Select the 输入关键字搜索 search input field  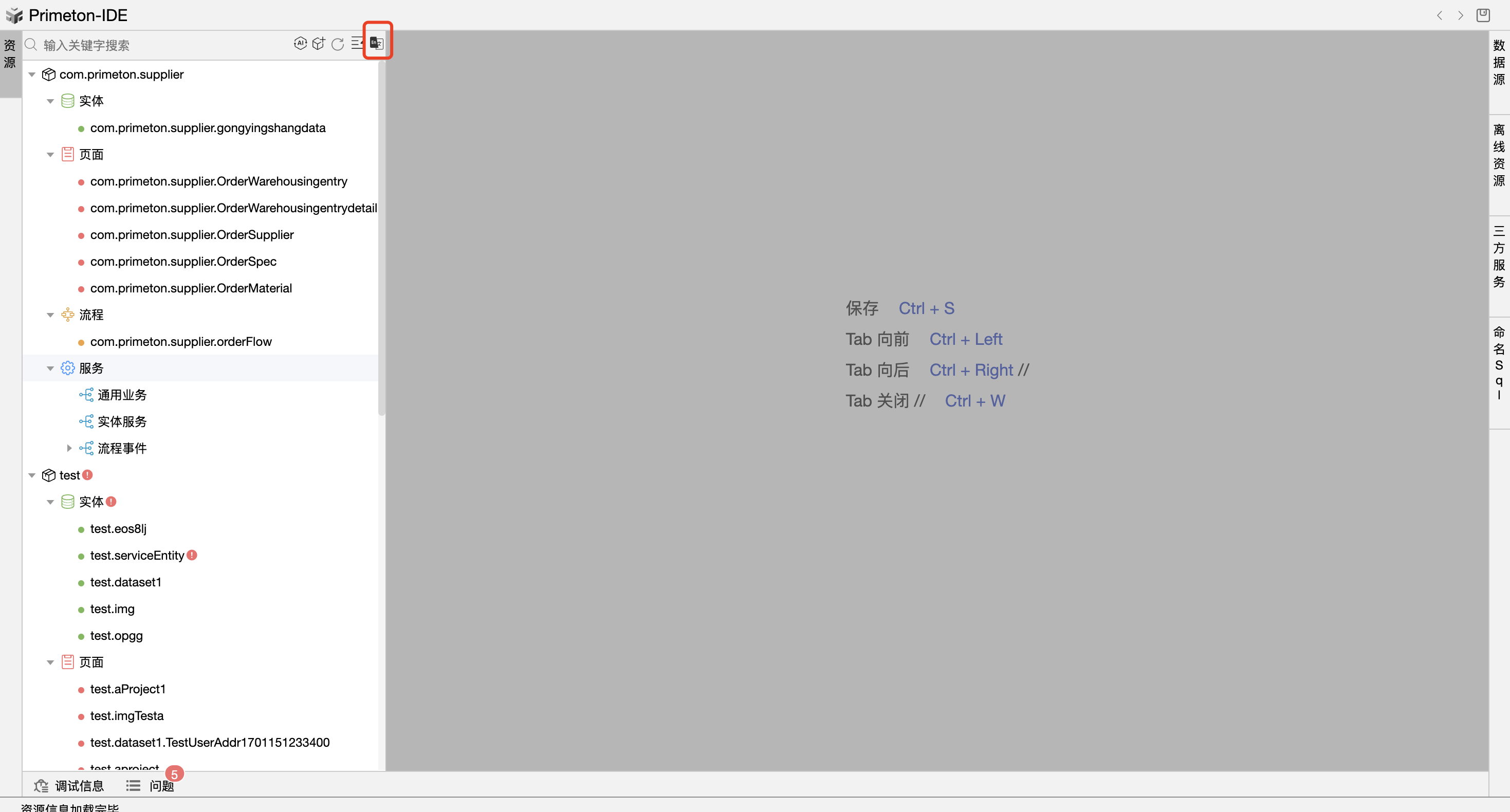pos(146,44)
